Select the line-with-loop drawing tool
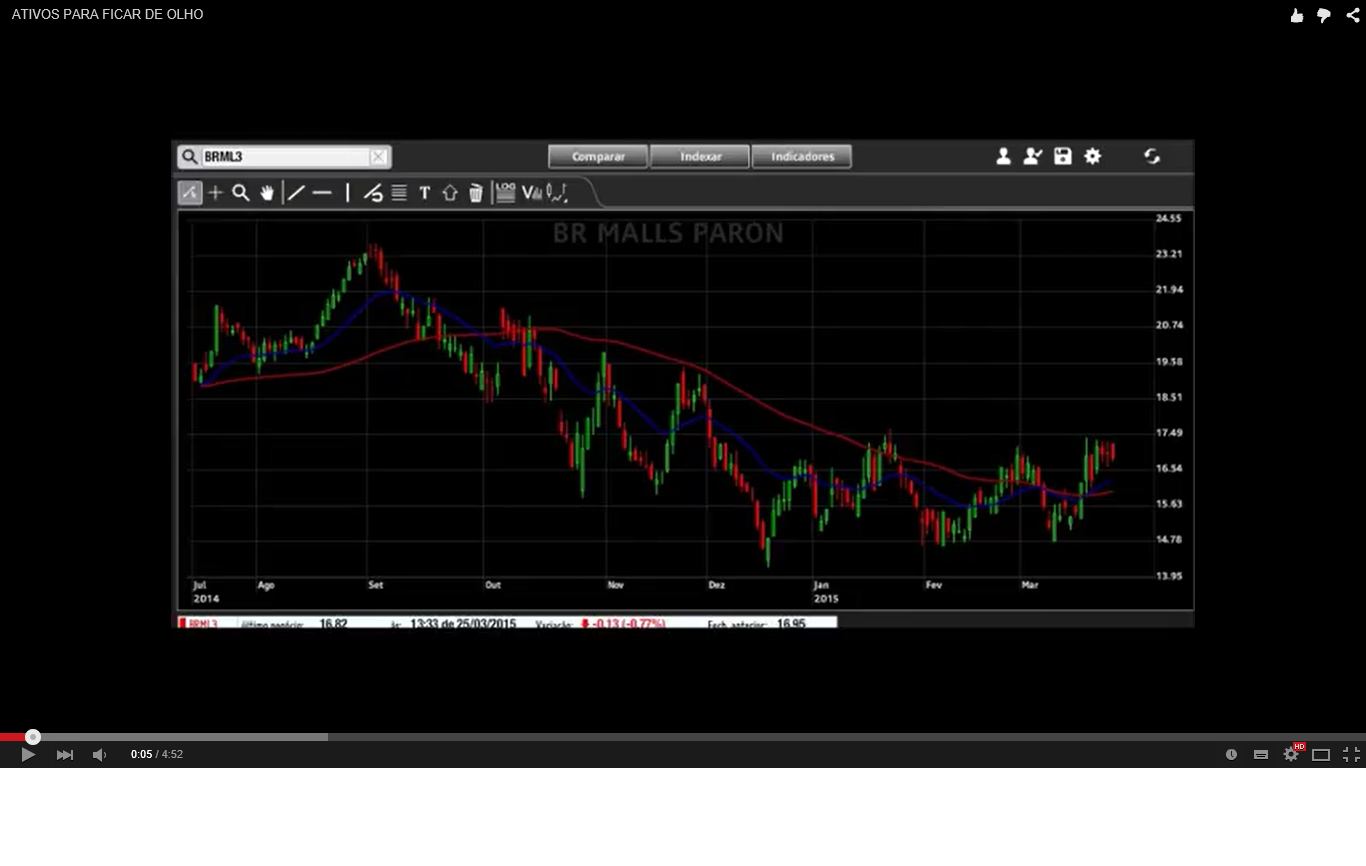 (x=373, y=193)
